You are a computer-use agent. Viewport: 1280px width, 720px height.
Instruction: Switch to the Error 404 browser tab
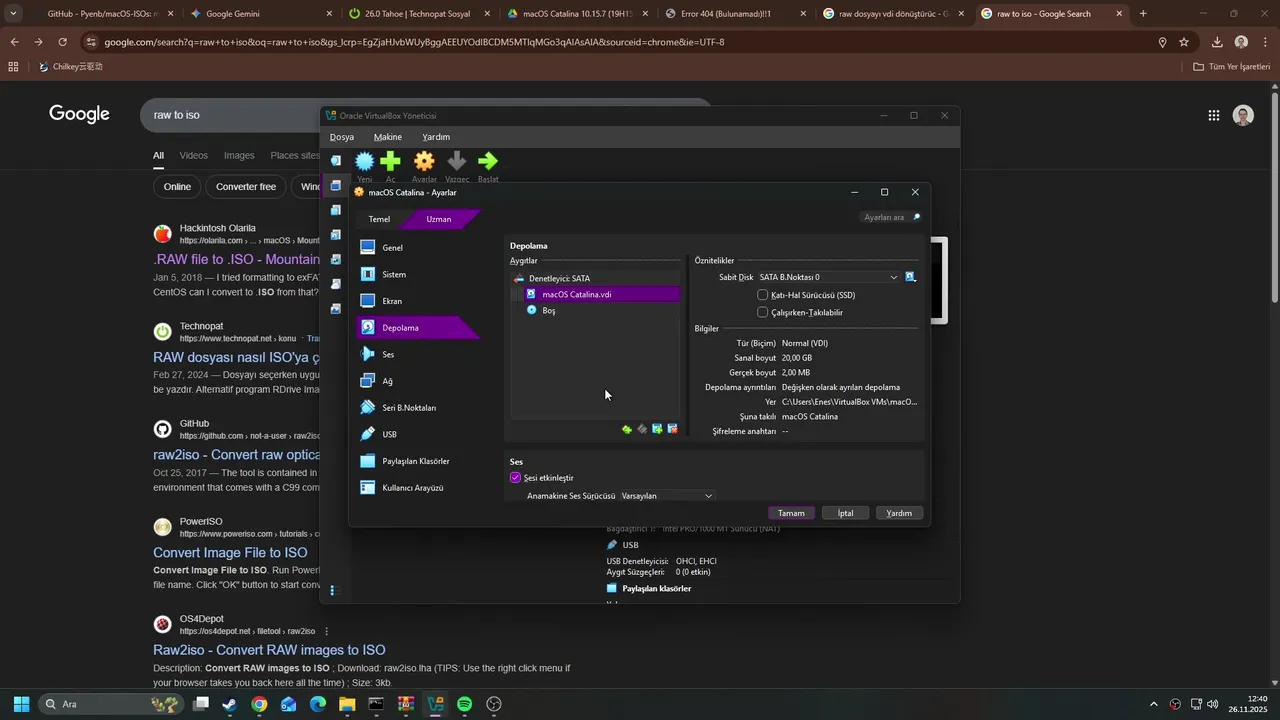pos(734,14)
